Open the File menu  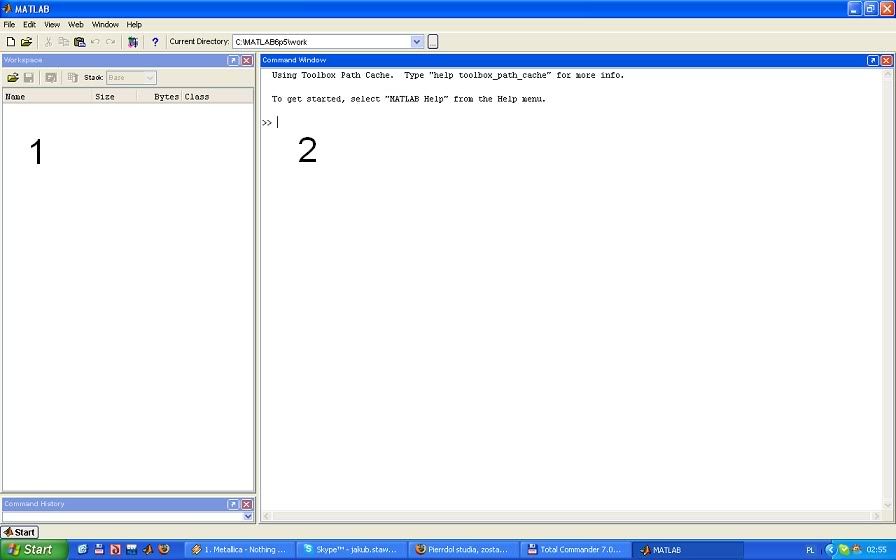pos(9,25)
